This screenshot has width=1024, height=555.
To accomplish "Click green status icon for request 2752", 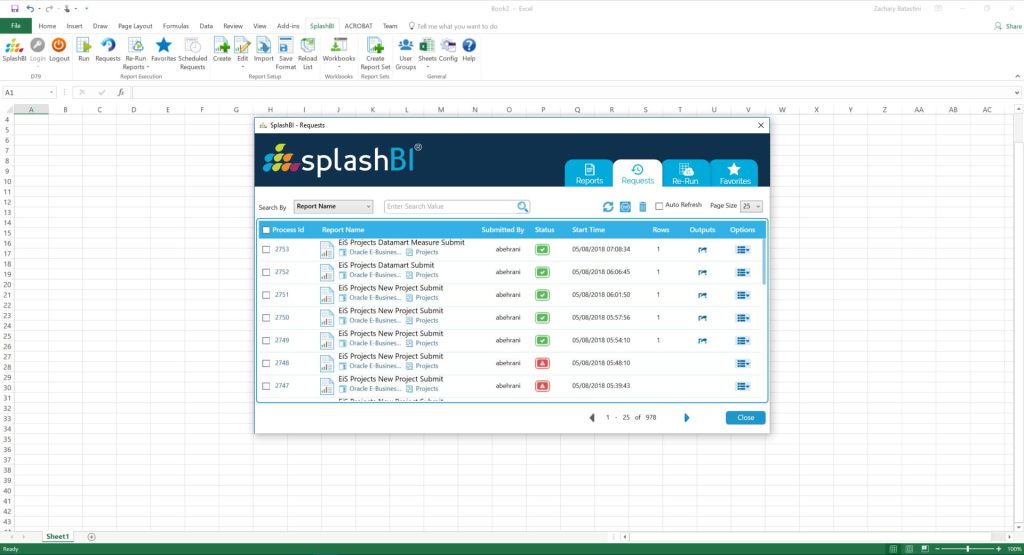I will pyautogui.click(x=542, y=272).
